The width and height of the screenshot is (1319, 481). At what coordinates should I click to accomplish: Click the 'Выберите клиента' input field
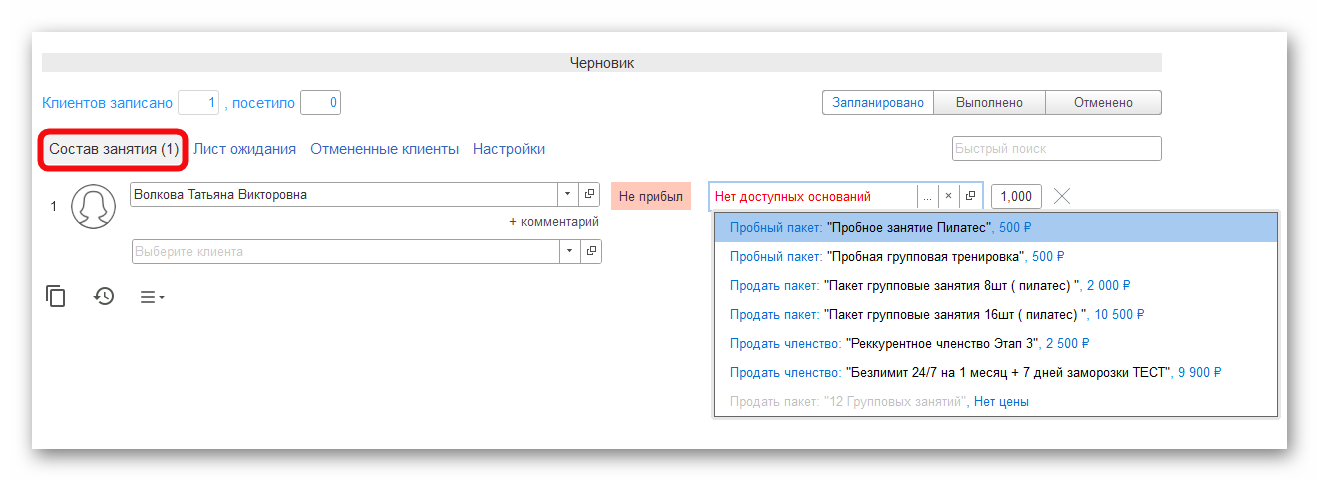(345, 251)
